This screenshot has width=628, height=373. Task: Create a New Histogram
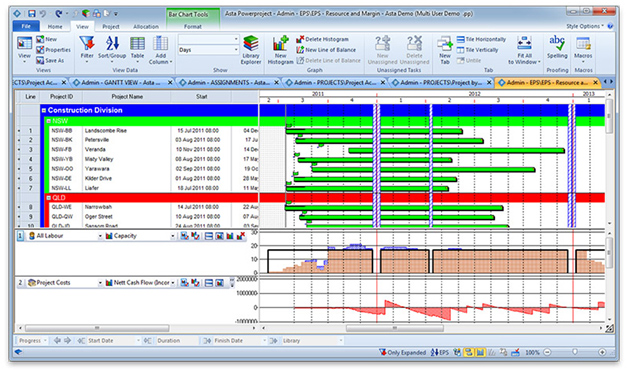[280, 50]
